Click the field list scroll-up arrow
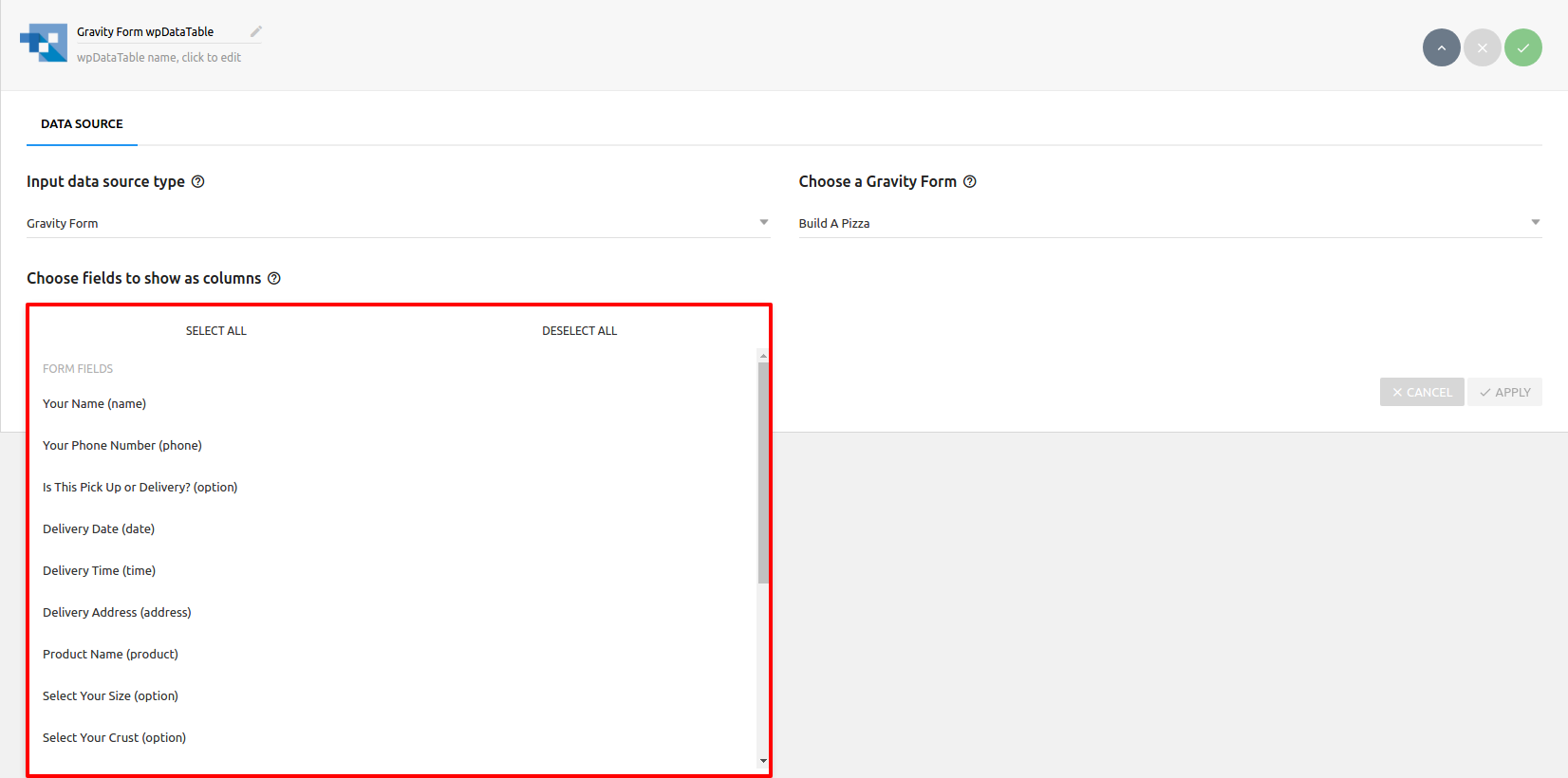 [x=763, y=356]
